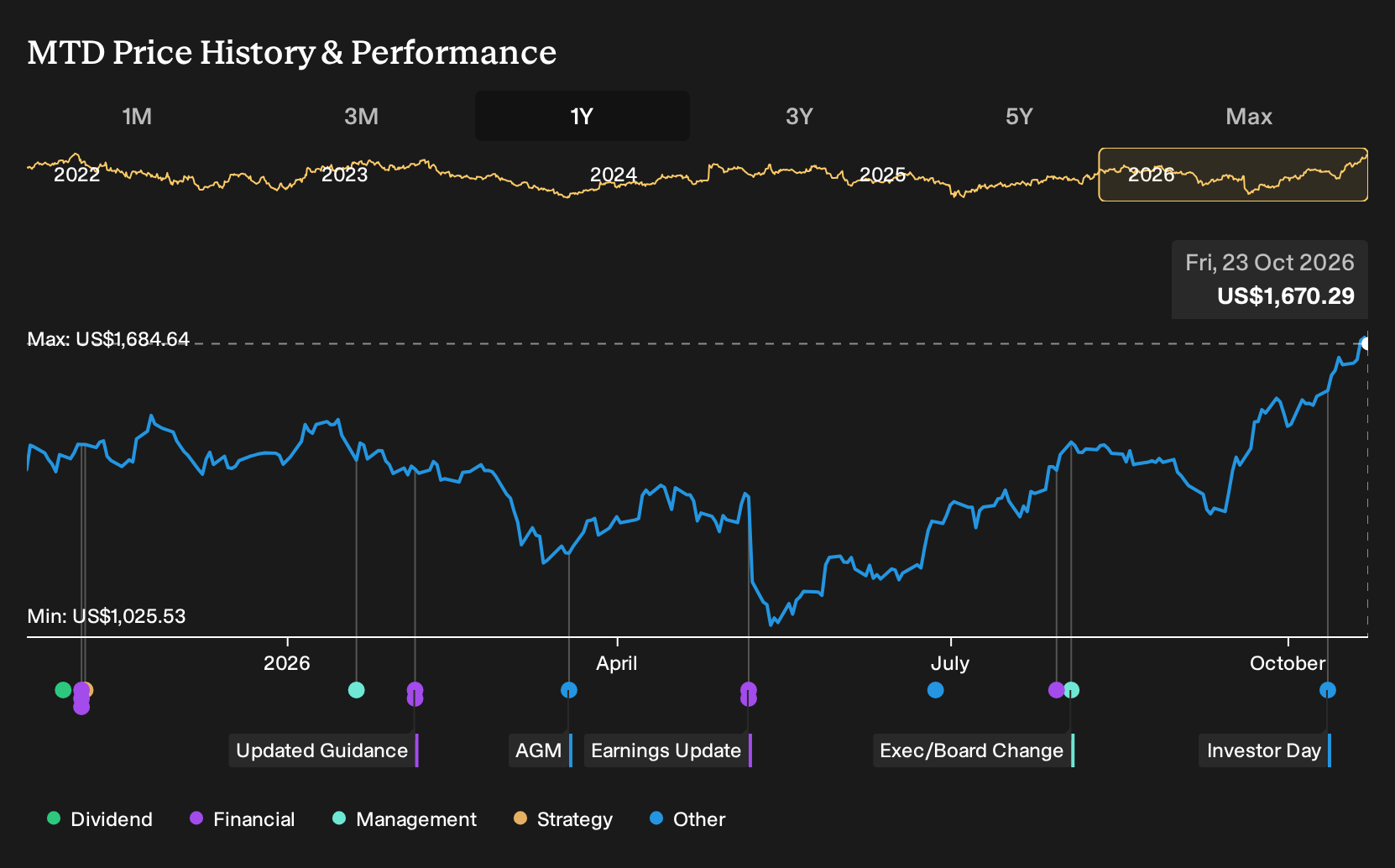Jump to 2024 on the overview chart
Screen dimensions: 1395x868
click(x=614, y=175)
